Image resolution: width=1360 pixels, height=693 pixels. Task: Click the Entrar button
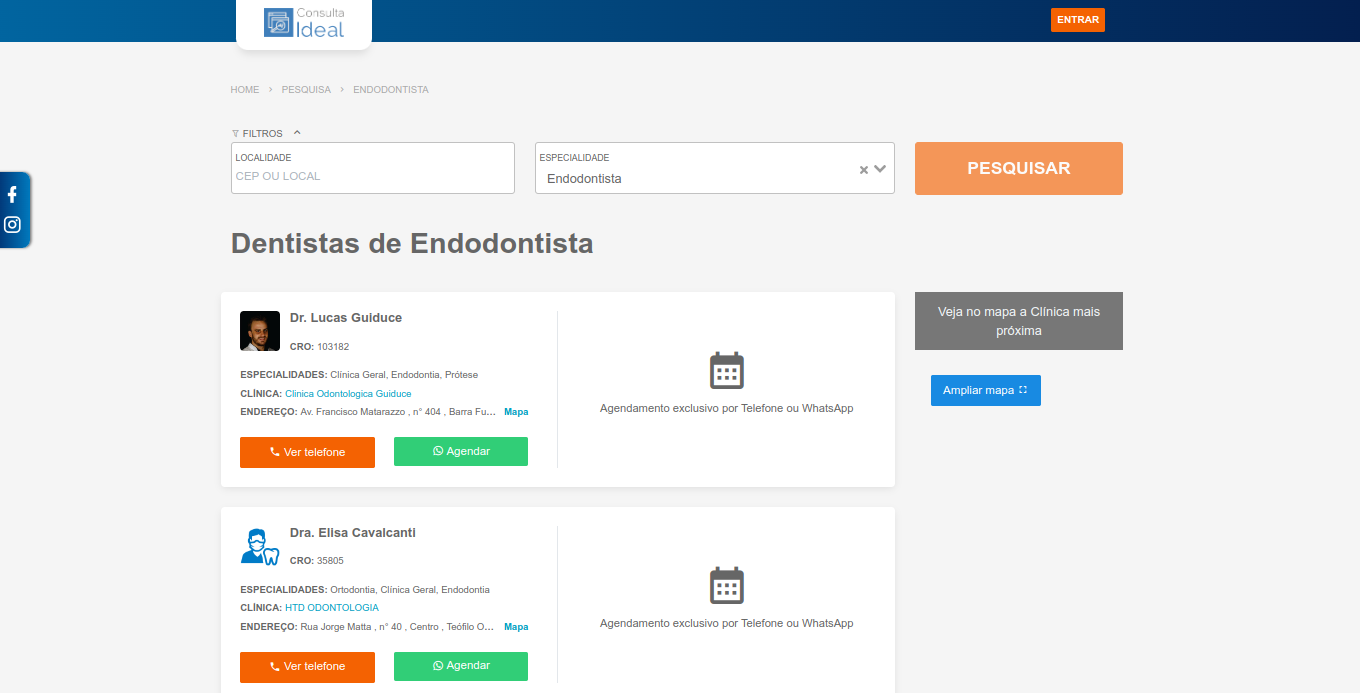[x=1078, y=20]
